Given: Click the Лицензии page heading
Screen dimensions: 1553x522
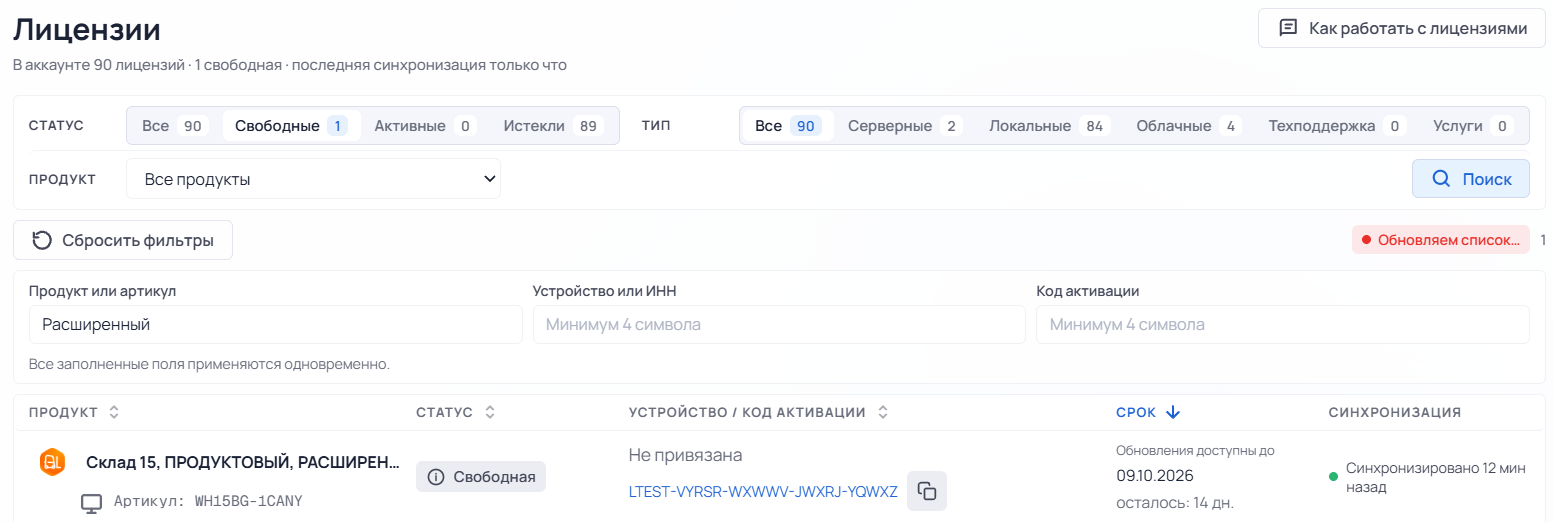Looking at the screenshot, I should pyautogui.click(x=87, y=29).
